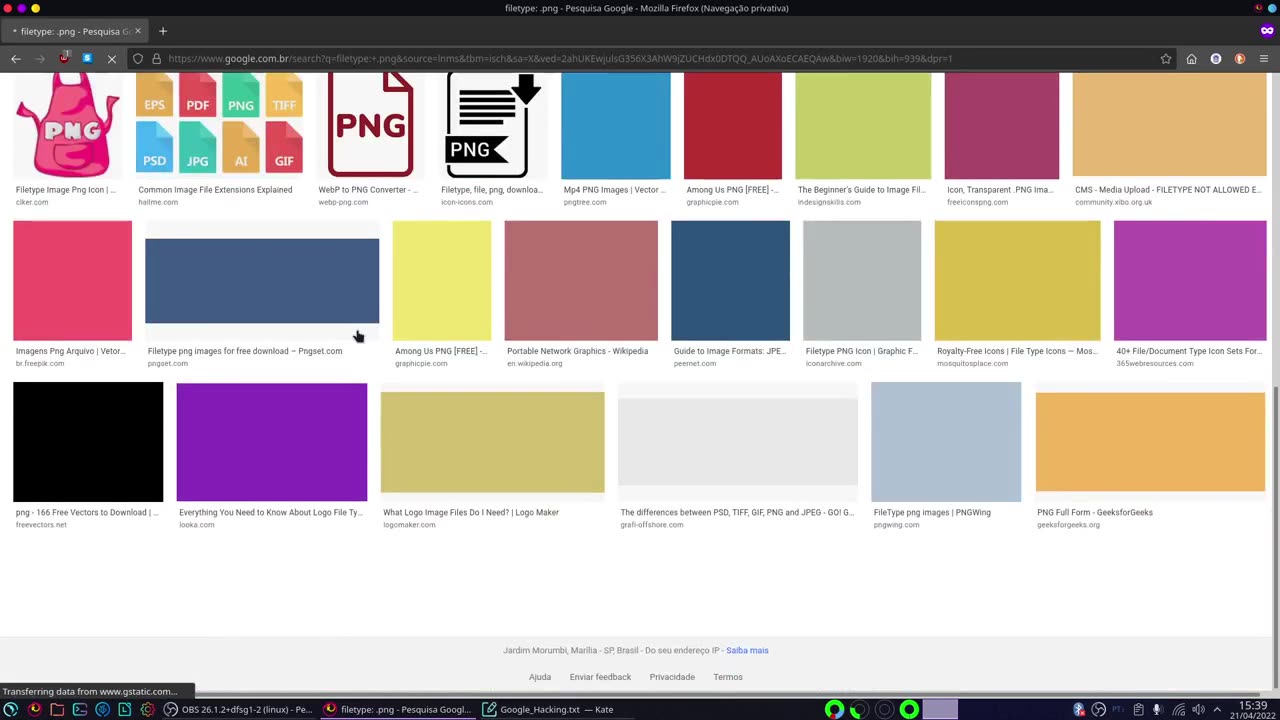1280x720 pixels.
Task: Open 'Filetype png images for free download – Pngset.com'
Action: (245, 351)
